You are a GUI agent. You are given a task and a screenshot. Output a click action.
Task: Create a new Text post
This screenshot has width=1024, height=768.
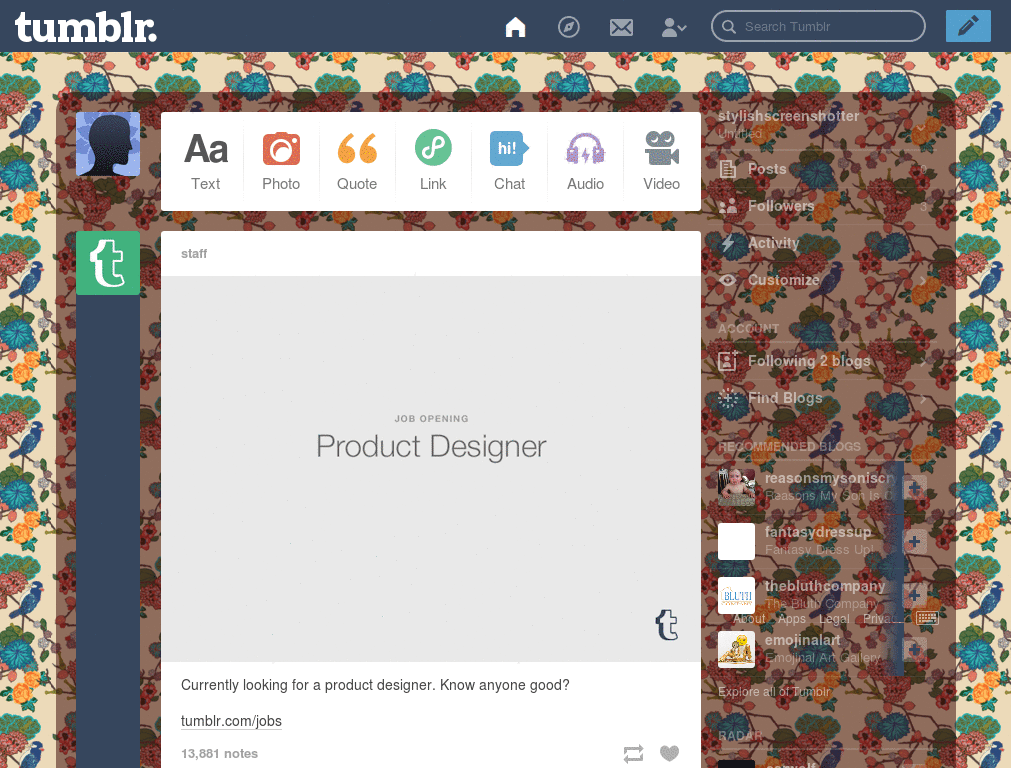tap(206, 161)
